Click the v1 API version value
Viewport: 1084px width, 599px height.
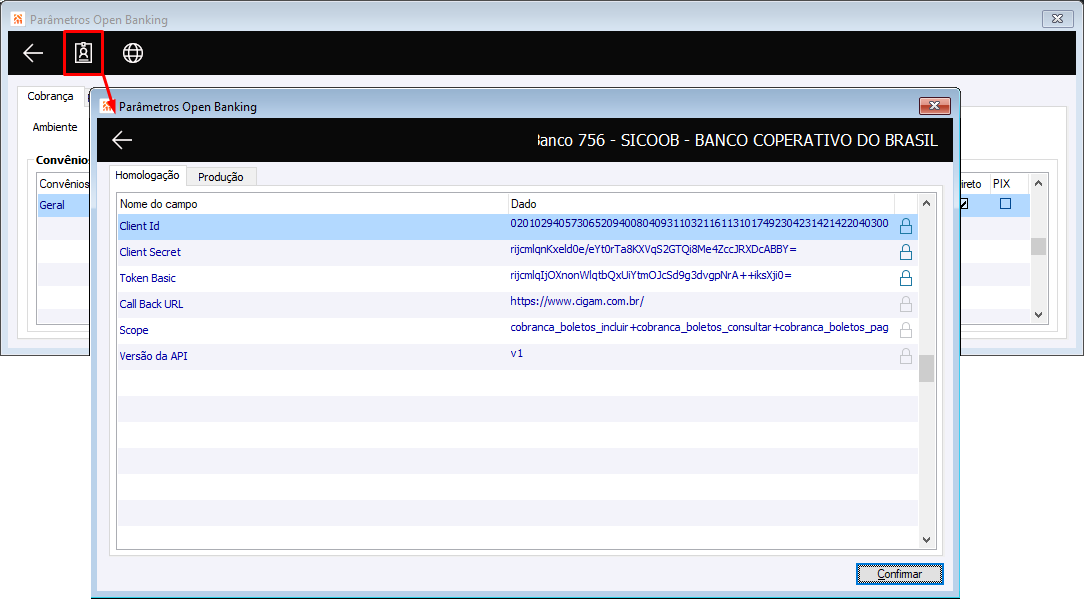coord(516,353)
